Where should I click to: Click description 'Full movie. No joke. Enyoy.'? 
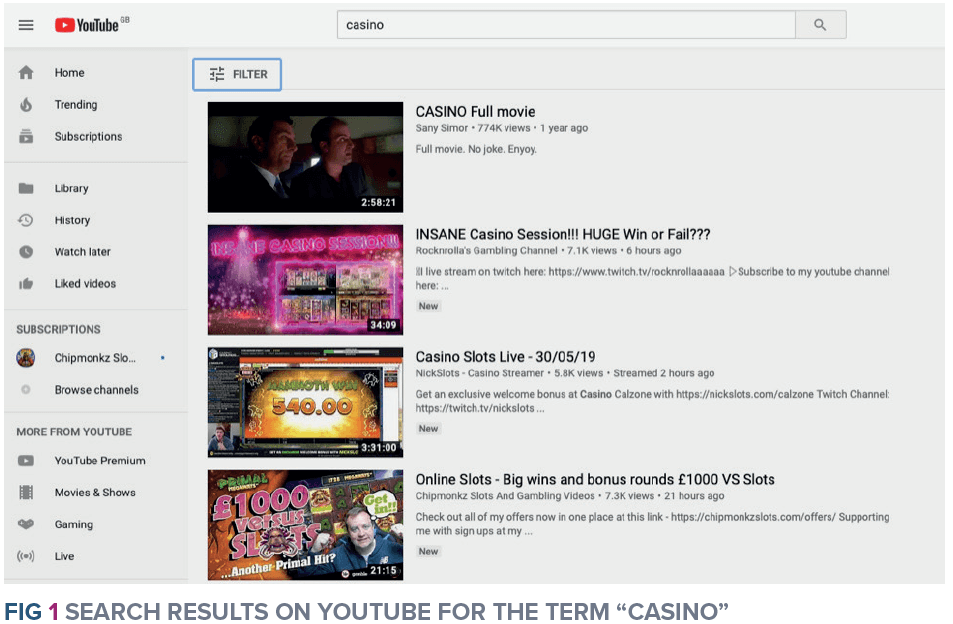(476, 149)
